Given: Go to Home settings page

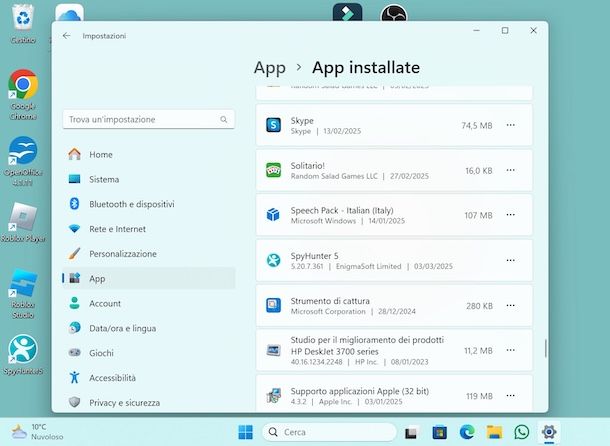Looking at the screenshot, I should point(149,155).
